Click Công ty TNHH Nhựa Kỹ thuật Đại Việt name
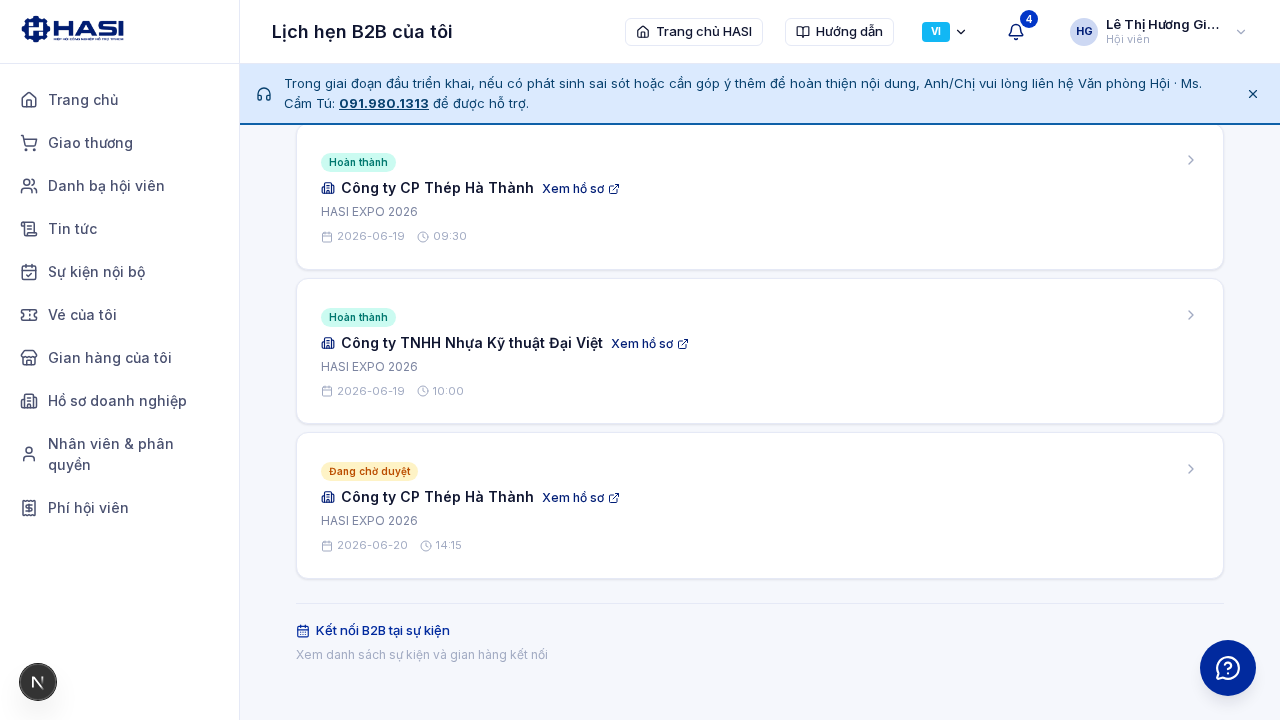Image resolution: width=1280 pixels, height=720 pixels. click(x=472, y=343)
